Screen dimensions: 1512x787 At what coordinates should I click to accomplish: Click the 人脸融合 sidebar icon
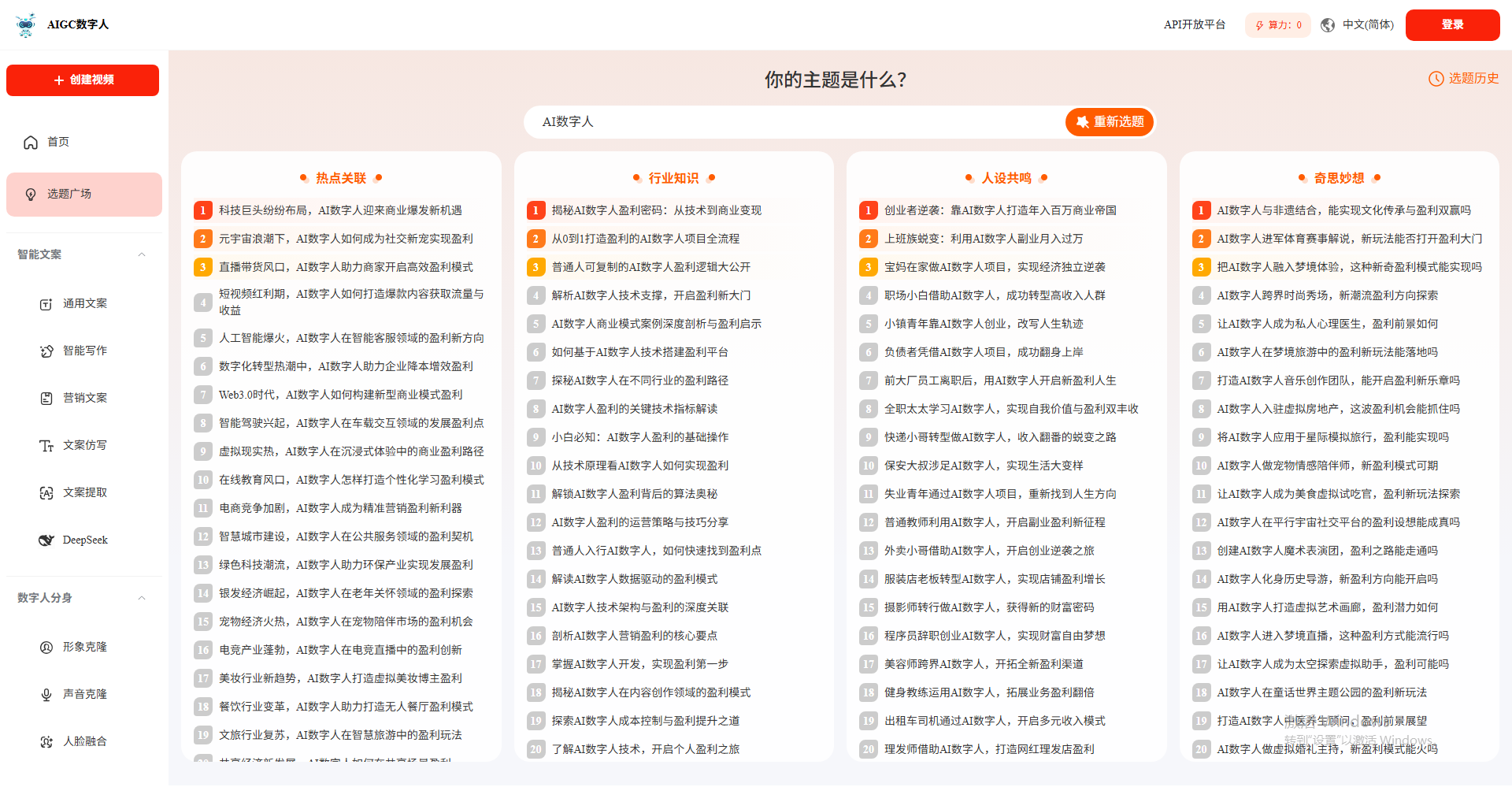pos(46,742)
